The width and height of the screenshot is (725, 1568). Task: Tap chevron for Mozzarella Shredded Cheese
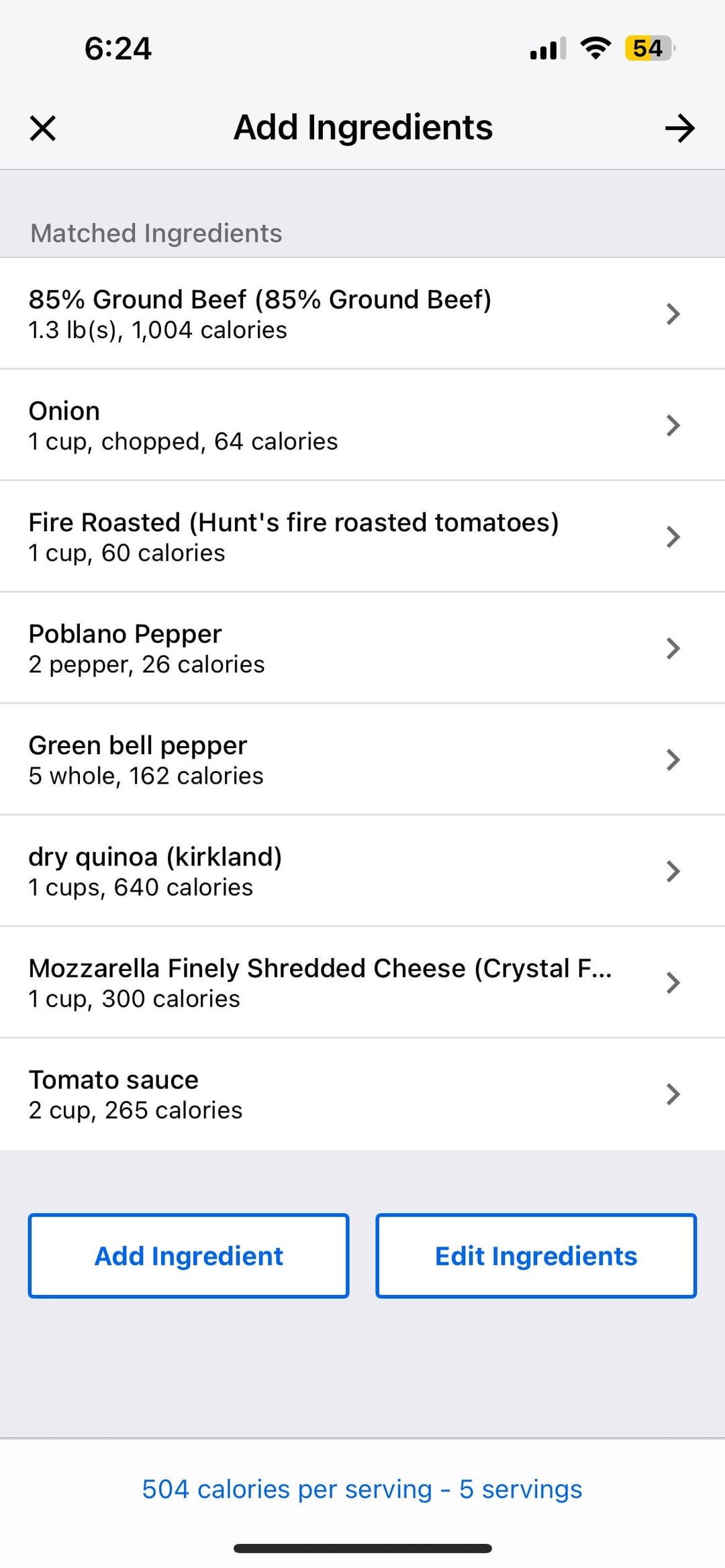coord(673,982)
